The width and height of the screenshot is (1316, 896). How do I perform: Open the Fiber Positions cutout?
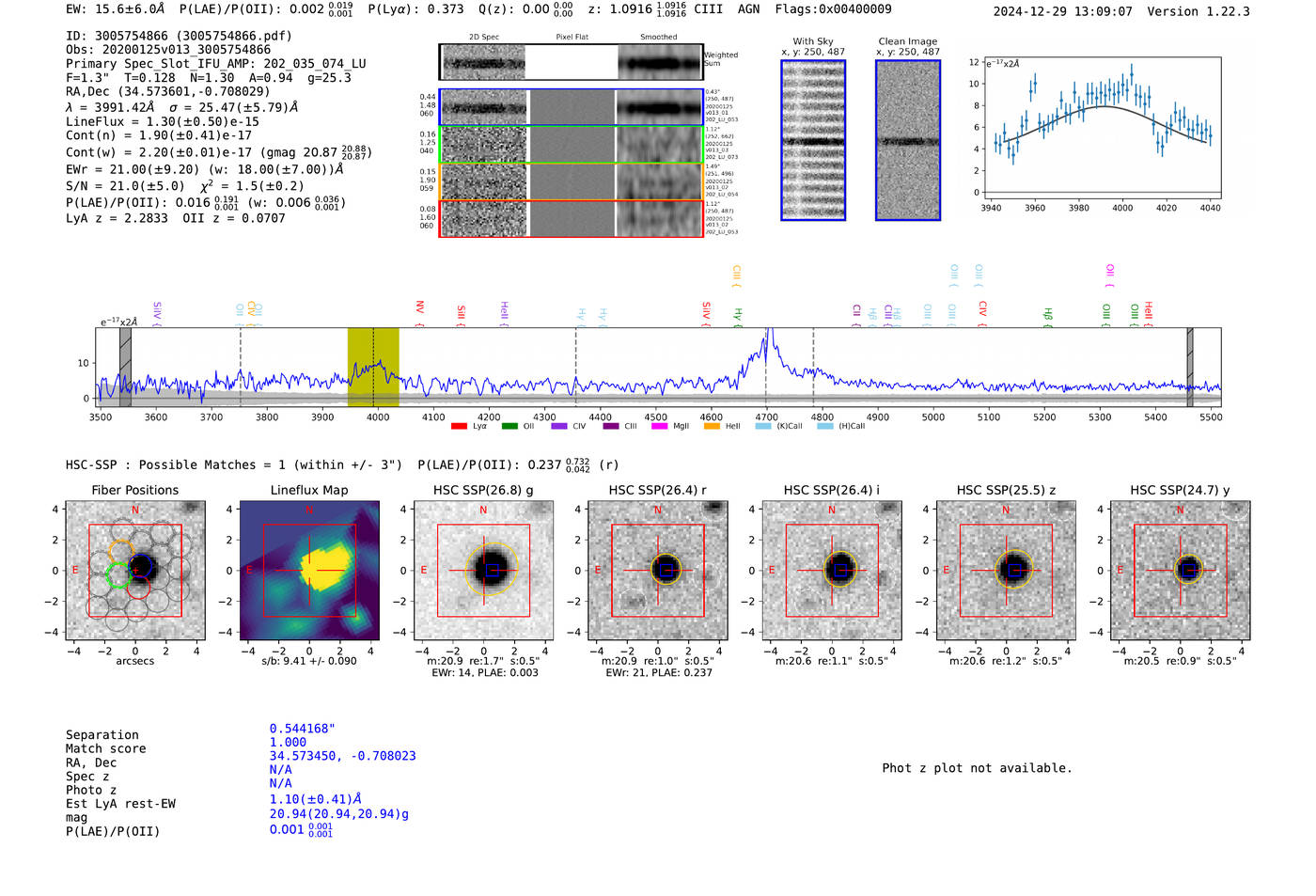click(135, 571)
